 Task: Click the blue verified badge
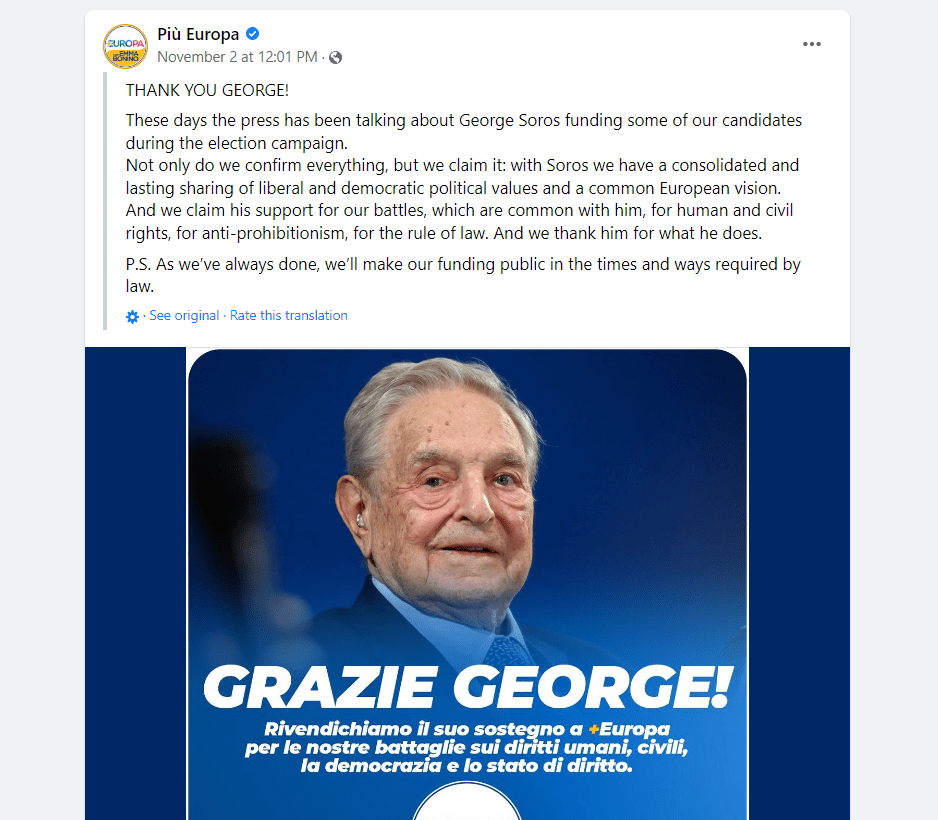pyautogui.click(x=253, y=35)
